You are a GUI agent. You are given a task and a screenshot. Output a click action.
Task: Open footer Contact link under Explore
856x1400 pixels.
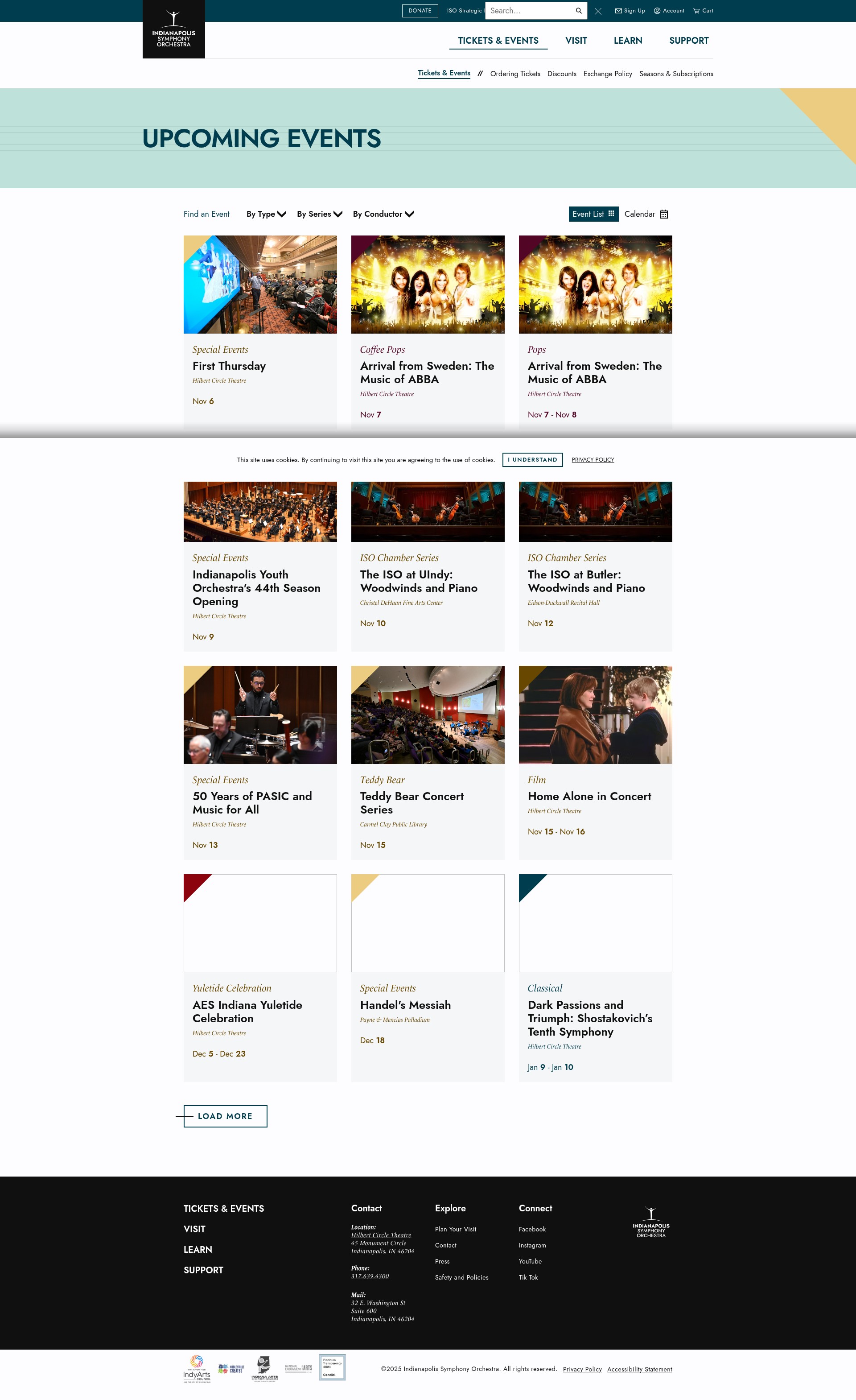tap(446, 1245)
